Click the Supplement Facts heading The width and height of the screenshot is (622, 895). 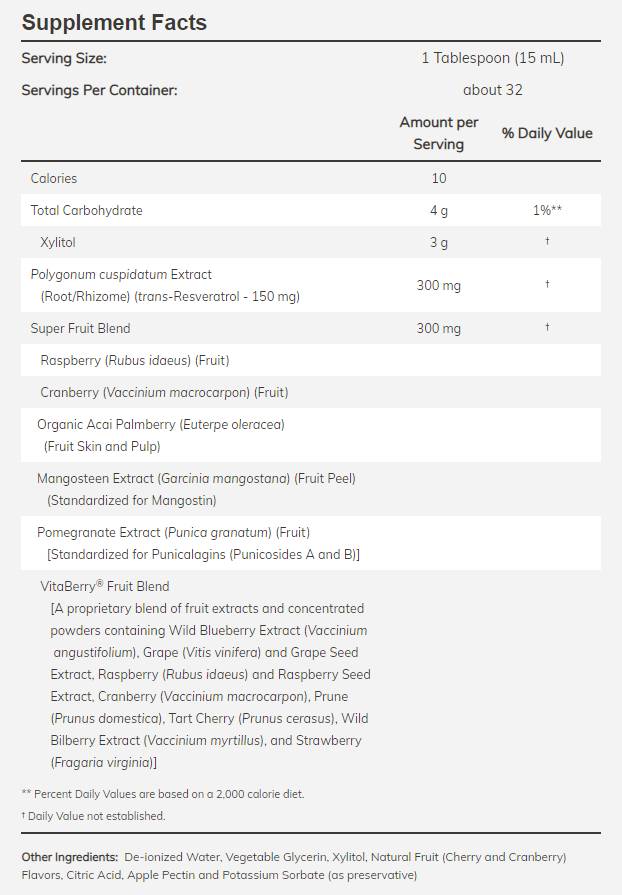pos(114,22)
